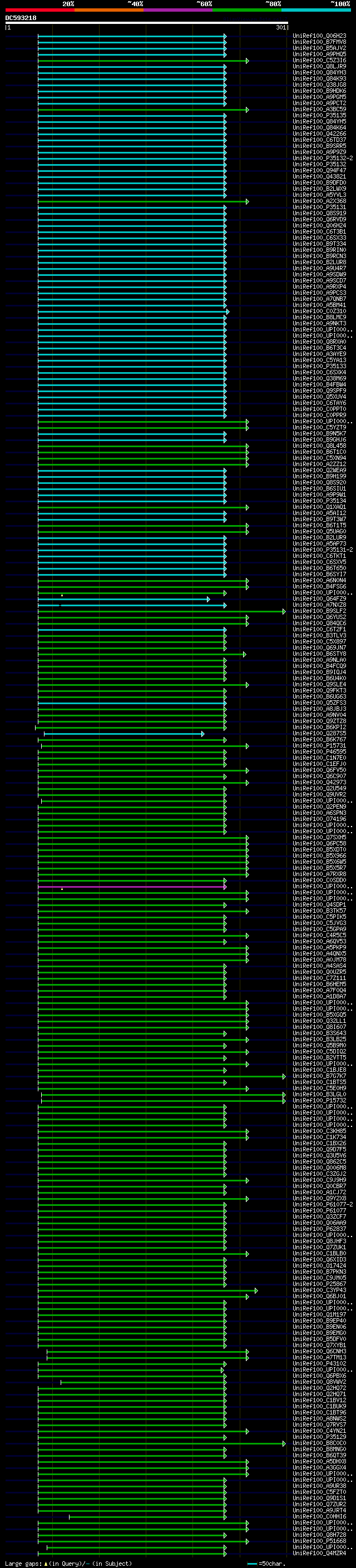The width and height of the screenshot is (356, 1568).
Task: Click hit UniRef100_Q94F47
Action: [x=319, y=170]
